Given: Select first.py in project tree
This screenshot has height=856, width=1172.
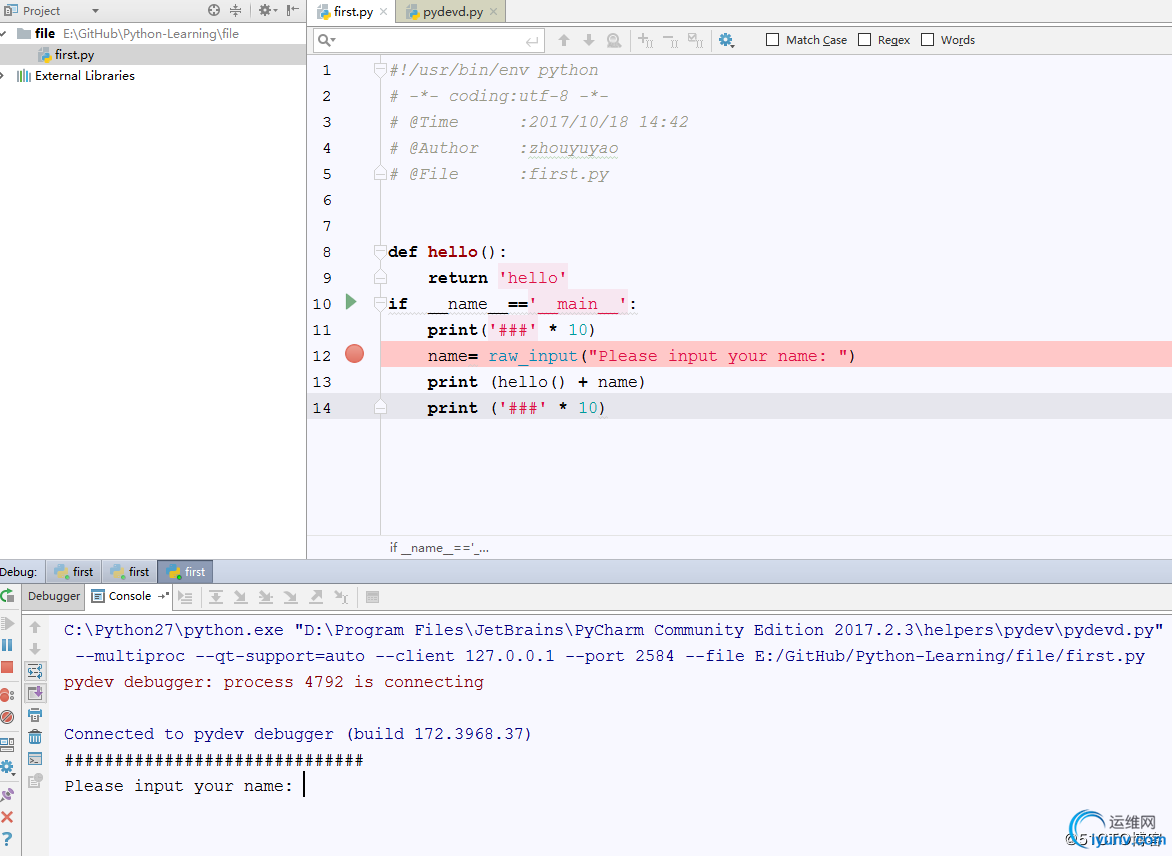Looking at the screenshot, I should click(74, 55).
